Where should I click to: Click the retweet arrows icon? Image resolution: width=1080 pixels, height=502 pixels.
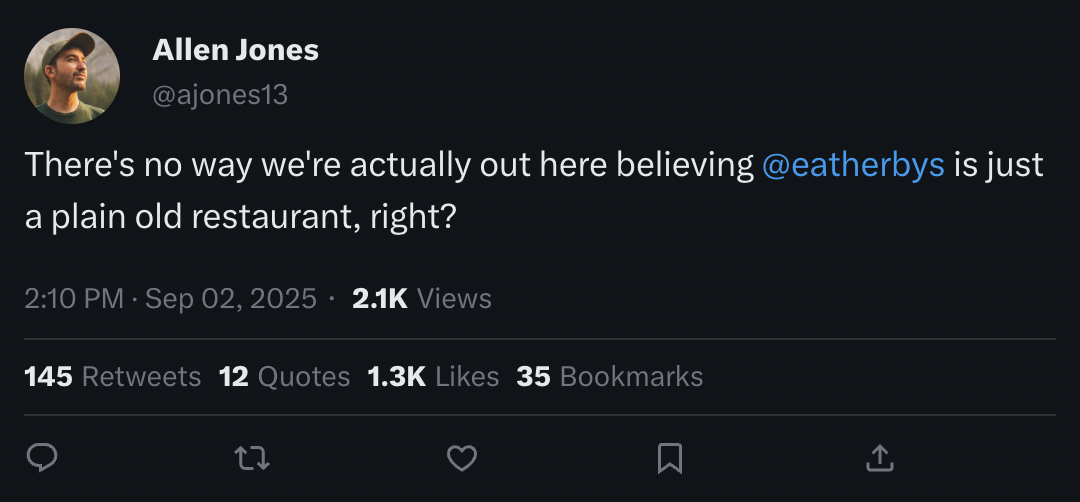pyautogui.click(x=251, y=458)
